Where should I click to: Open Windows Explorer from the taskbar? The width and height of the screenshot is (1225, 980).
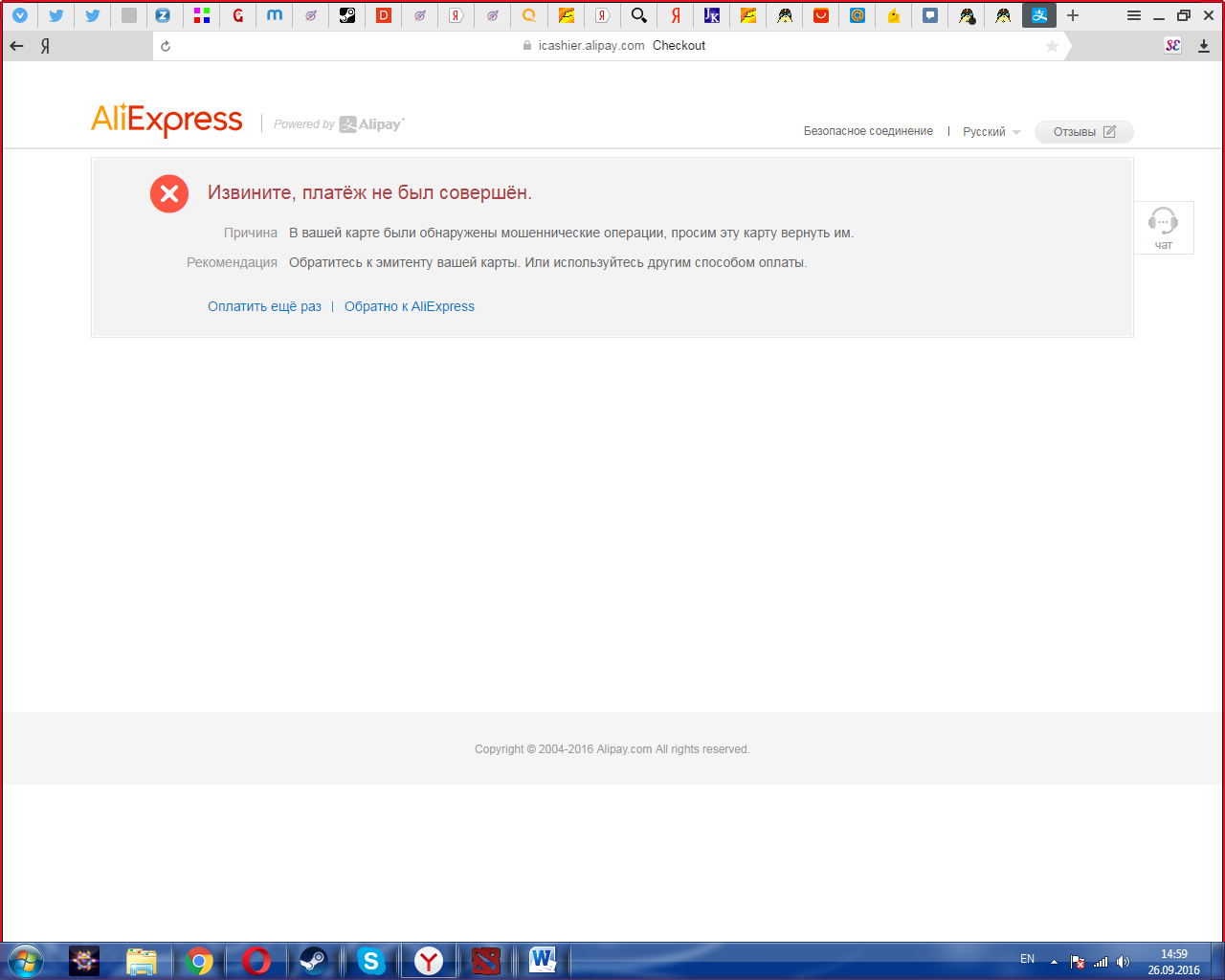(142, 961)
